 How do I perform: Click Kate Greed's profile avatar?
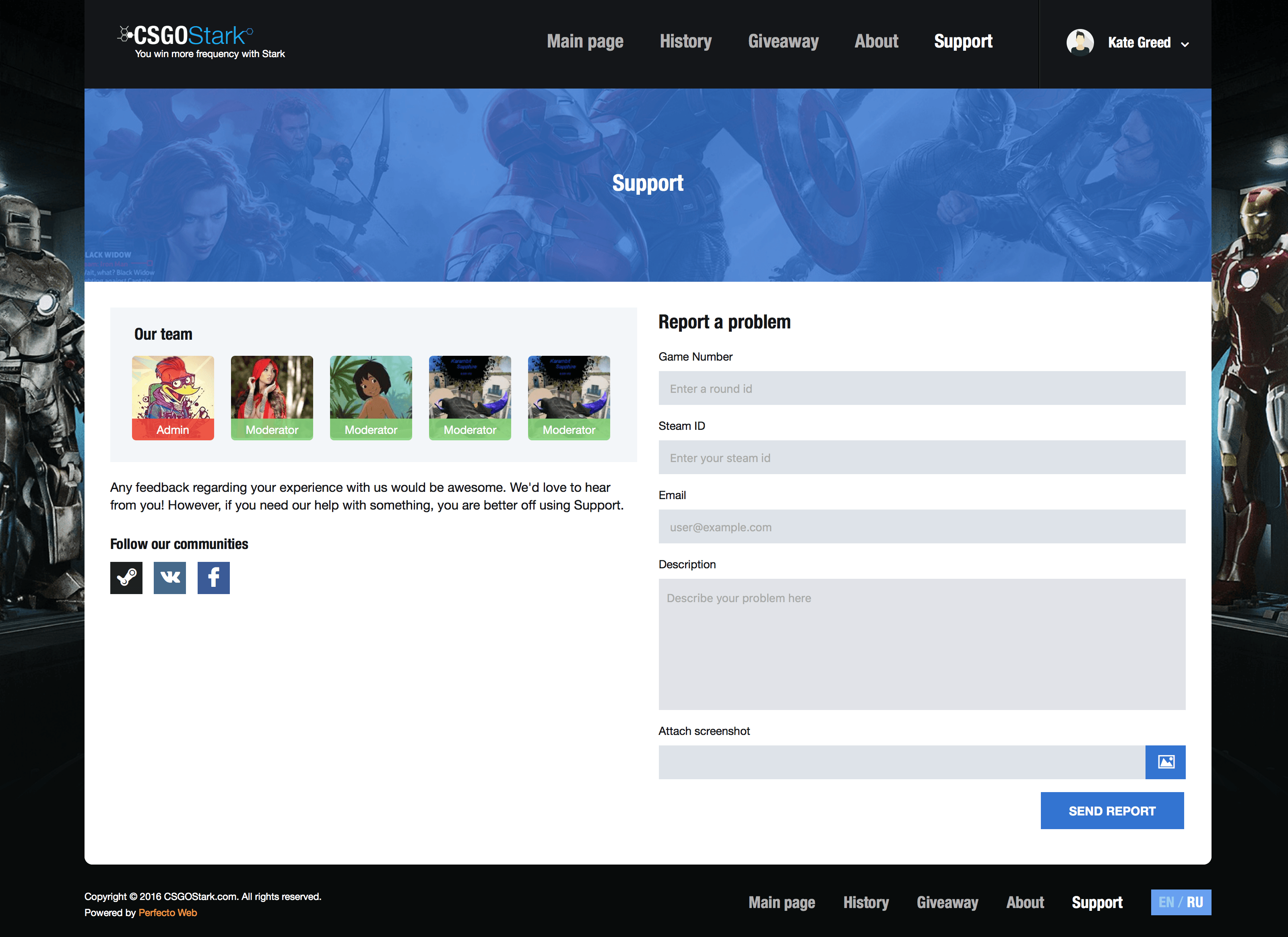[x=1080, y=43]
